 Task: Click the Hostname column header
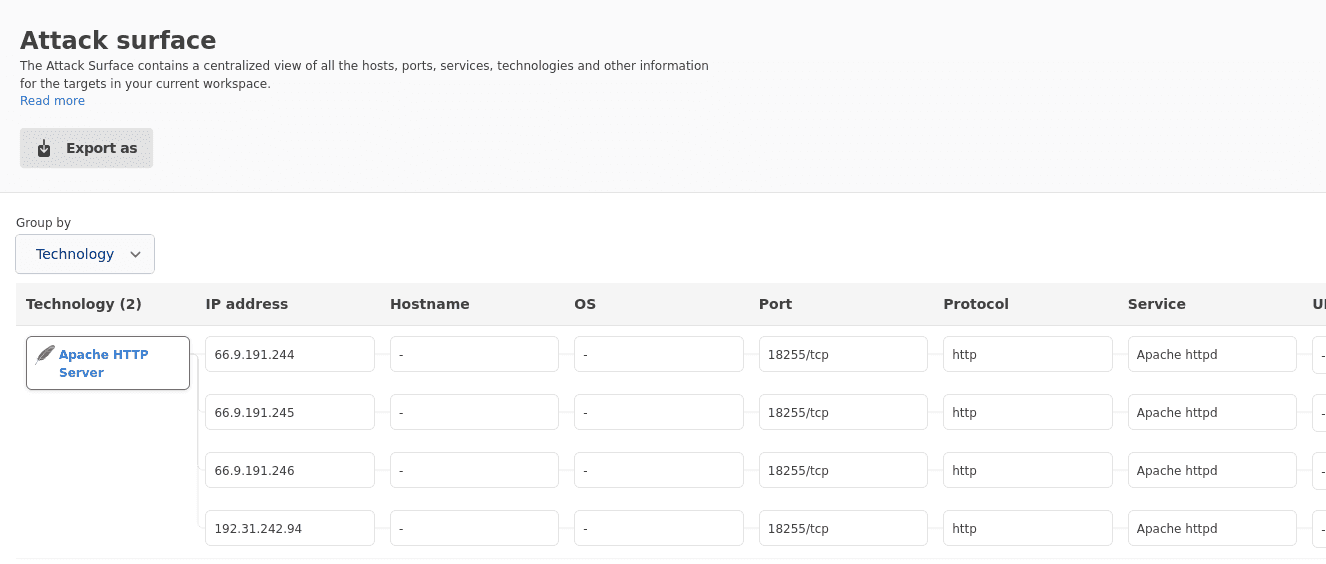click(x=429, y=304)
